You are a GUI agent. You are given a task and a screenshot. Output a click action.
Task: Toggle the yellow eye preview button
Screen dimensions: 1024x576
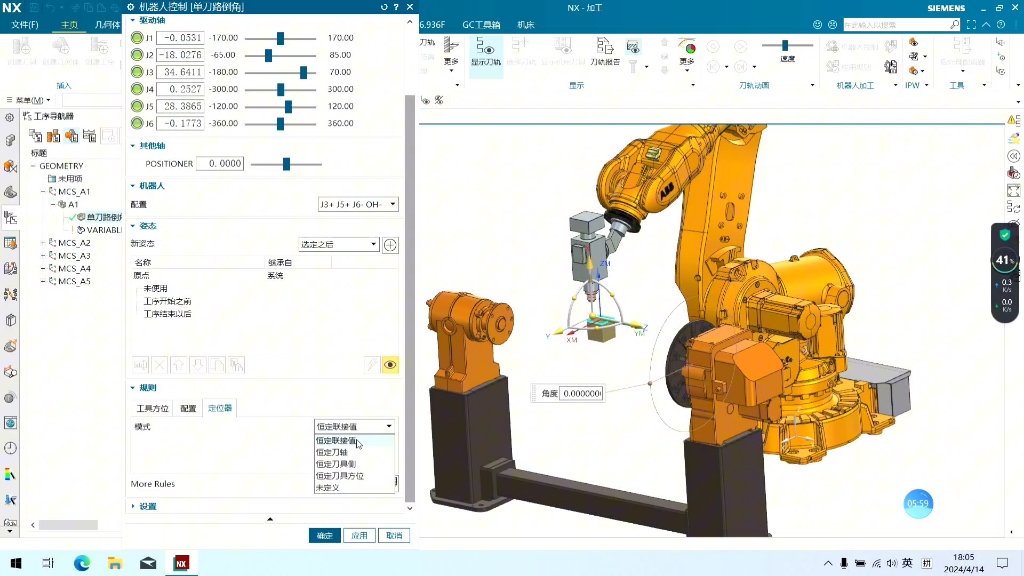click(390, 365)
